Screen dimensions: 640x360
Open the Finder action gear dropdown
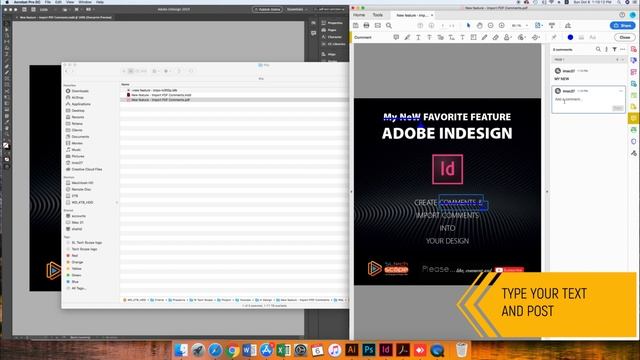coord(167,71)
